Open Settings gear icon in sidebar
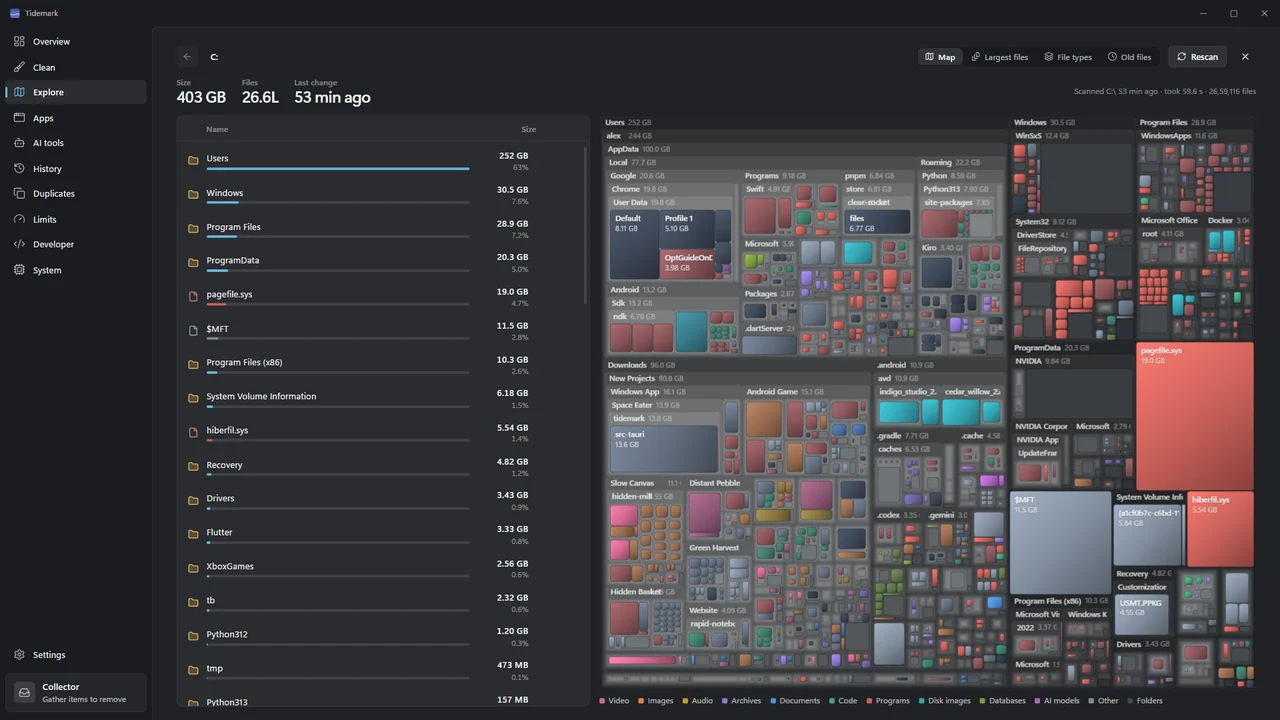 (x=20, y=655)
